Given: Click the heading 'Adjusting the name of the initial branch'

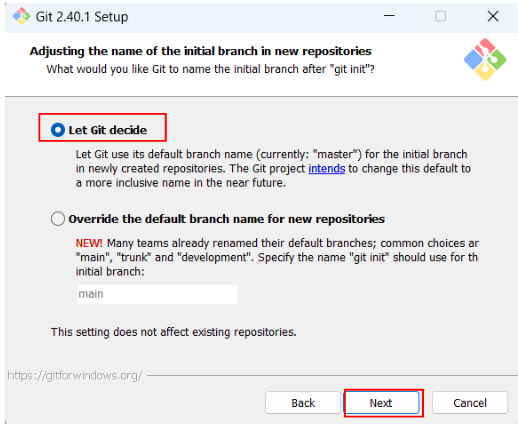Looking at the screenshot, I should (200, 51).
